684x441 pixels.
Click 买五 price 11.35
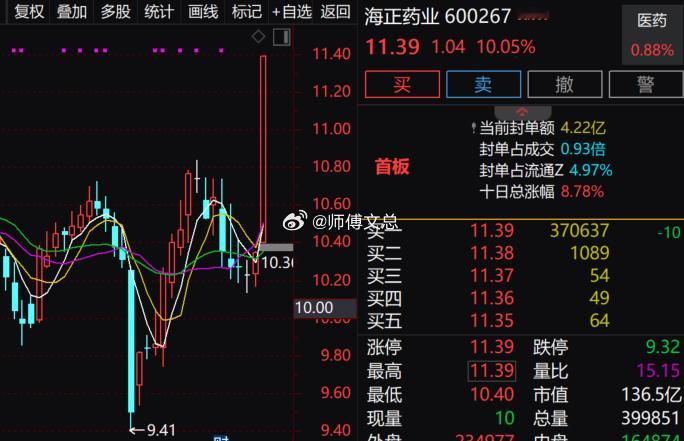pyautogui.click(x=492, y=321)
